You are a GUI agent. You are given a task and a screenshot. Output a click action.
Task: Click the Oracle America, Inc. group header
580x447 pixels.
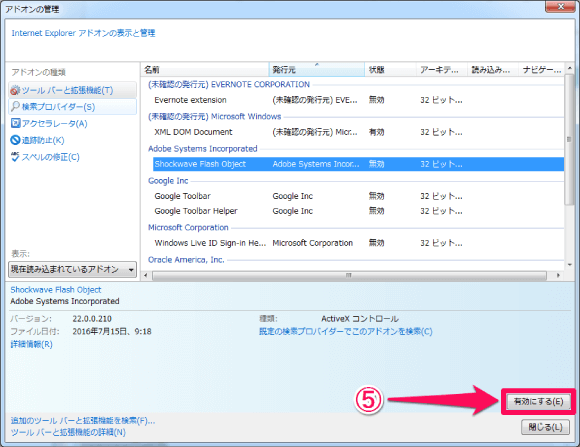186,260
